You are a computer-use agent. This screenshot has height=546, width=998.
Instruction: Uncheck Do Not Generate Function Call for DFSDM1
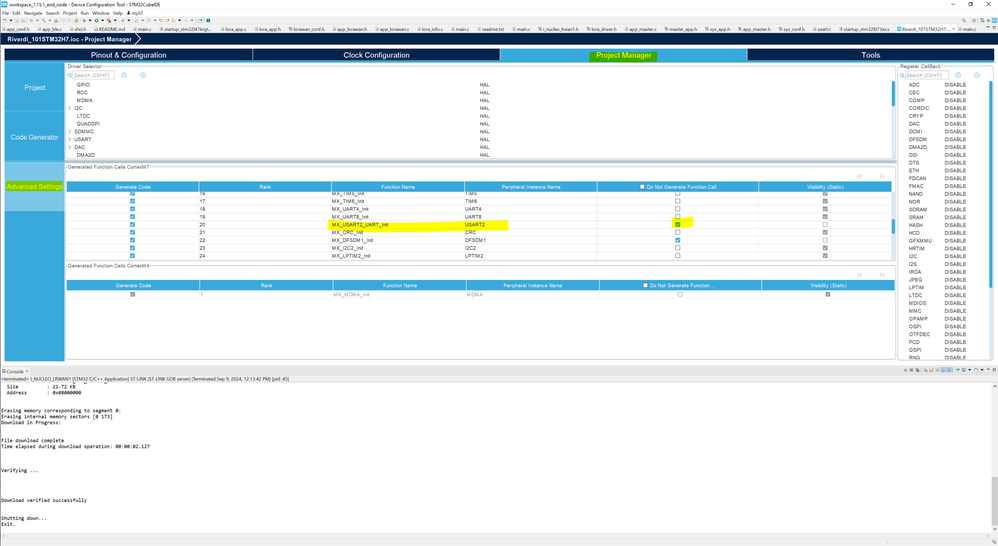[677, 240]
